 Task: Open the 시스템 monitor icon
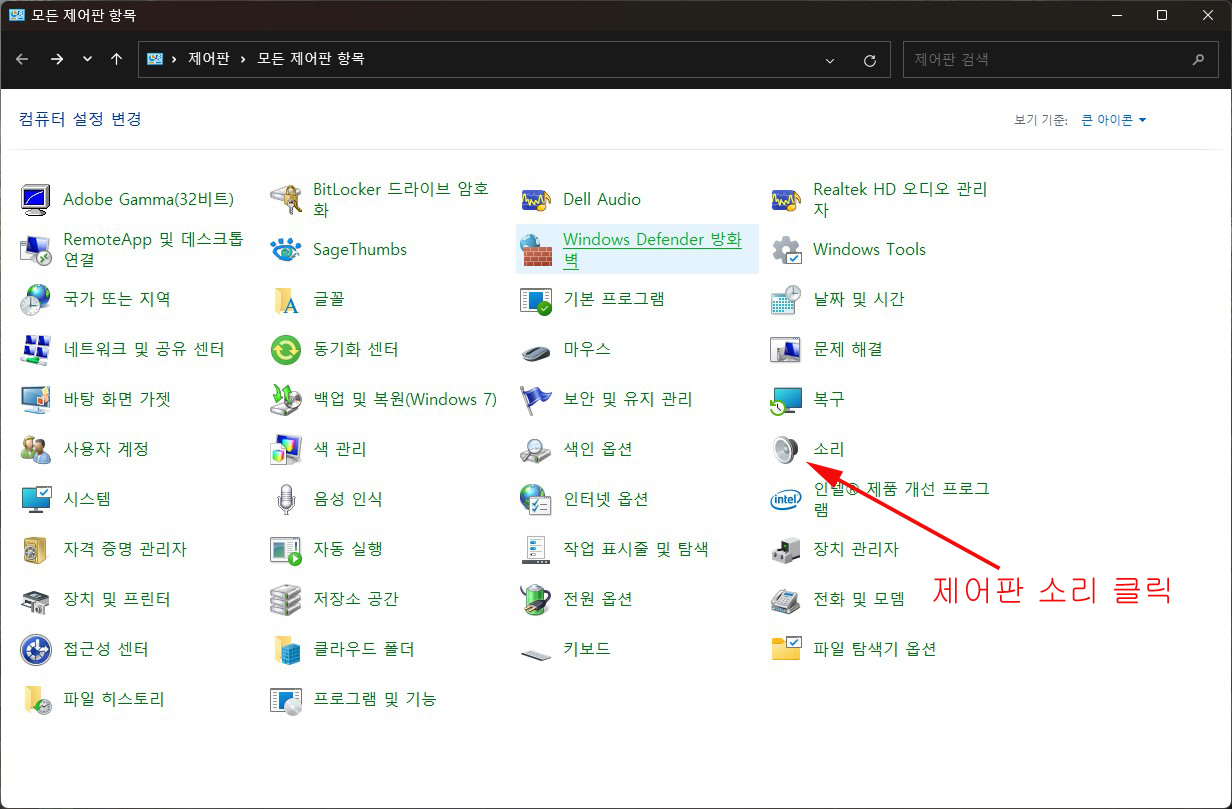pyautogui.click(x=36, y=499)
